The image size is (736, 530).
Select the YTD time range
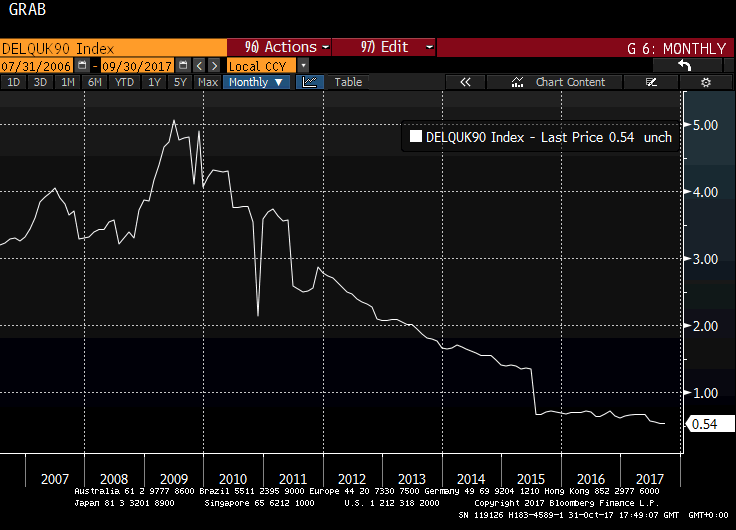coord(124,82)
